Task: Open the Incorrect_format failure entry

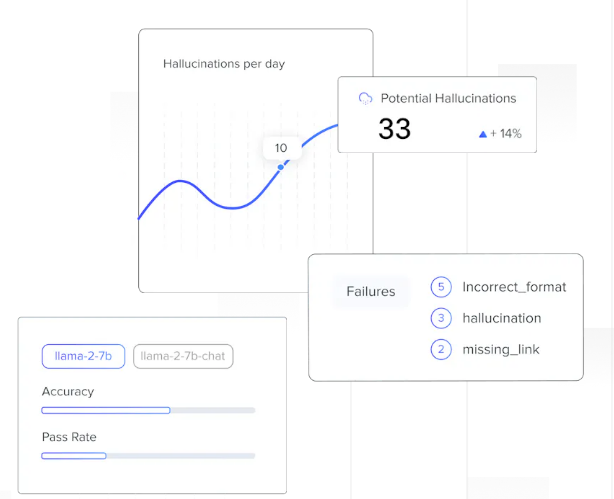Action: (x=514, y=287)
